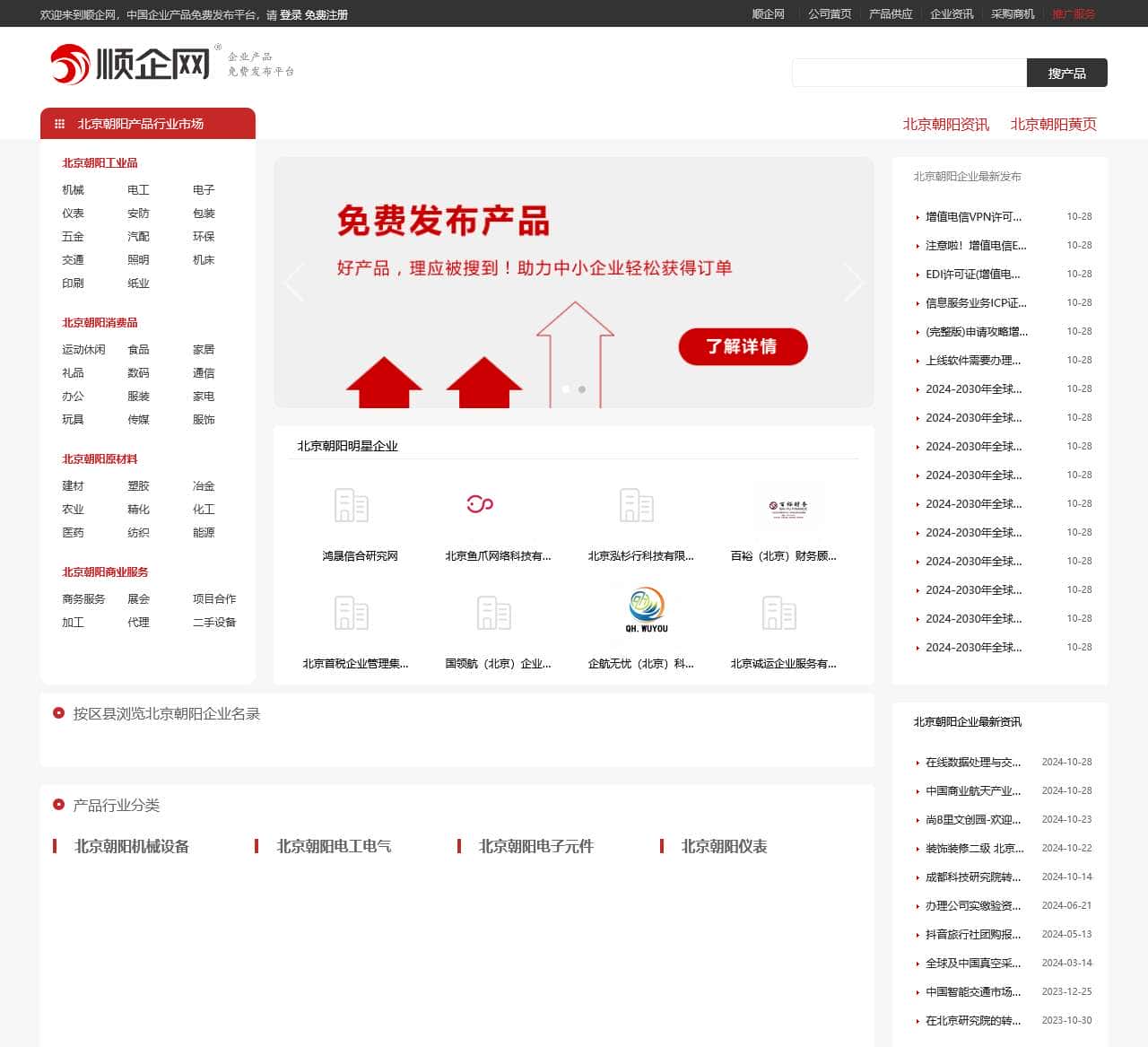The image size is (1148, 1047).
Task: Open 北京首税企业管理 company placeholder icon
Action: 352,613
